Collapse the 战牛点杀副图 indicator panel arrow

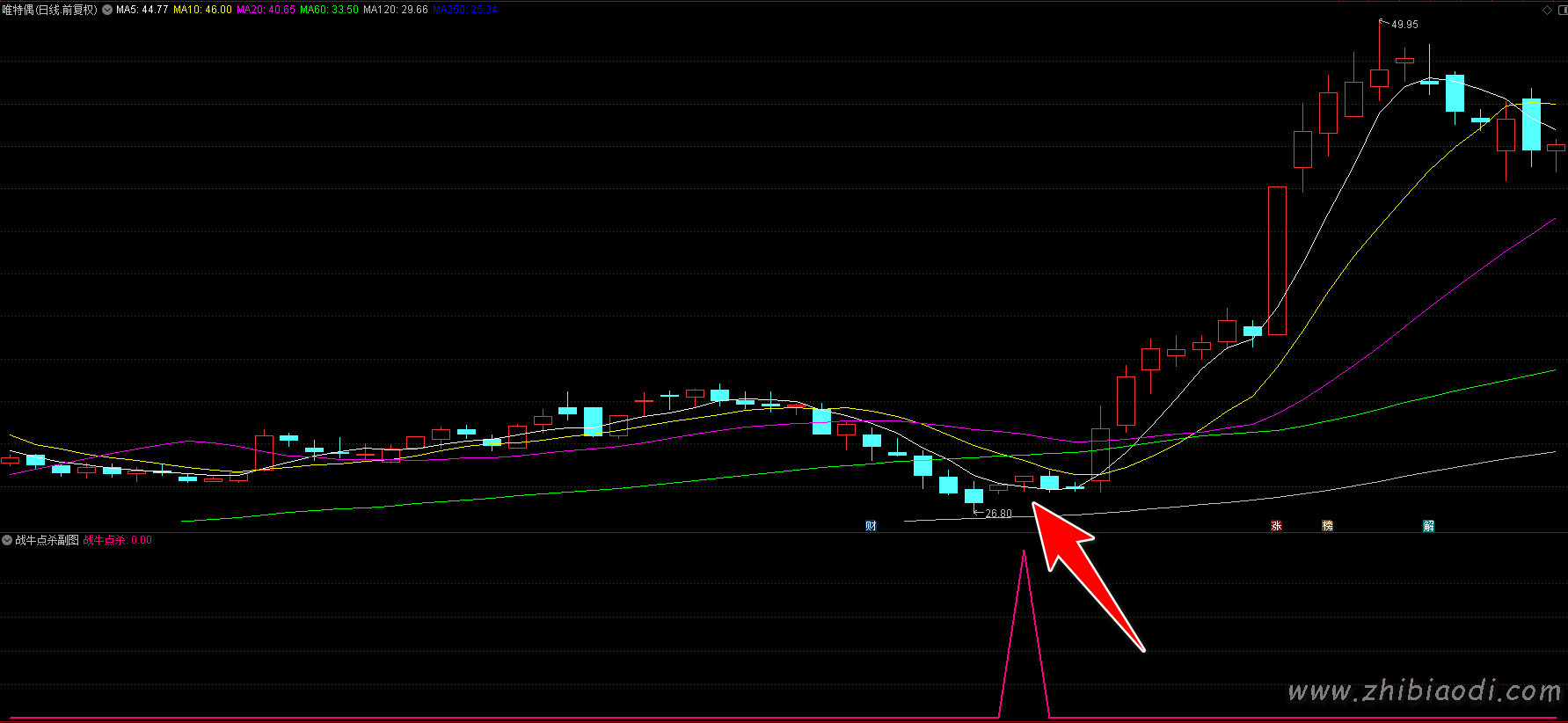click(7, 540)
